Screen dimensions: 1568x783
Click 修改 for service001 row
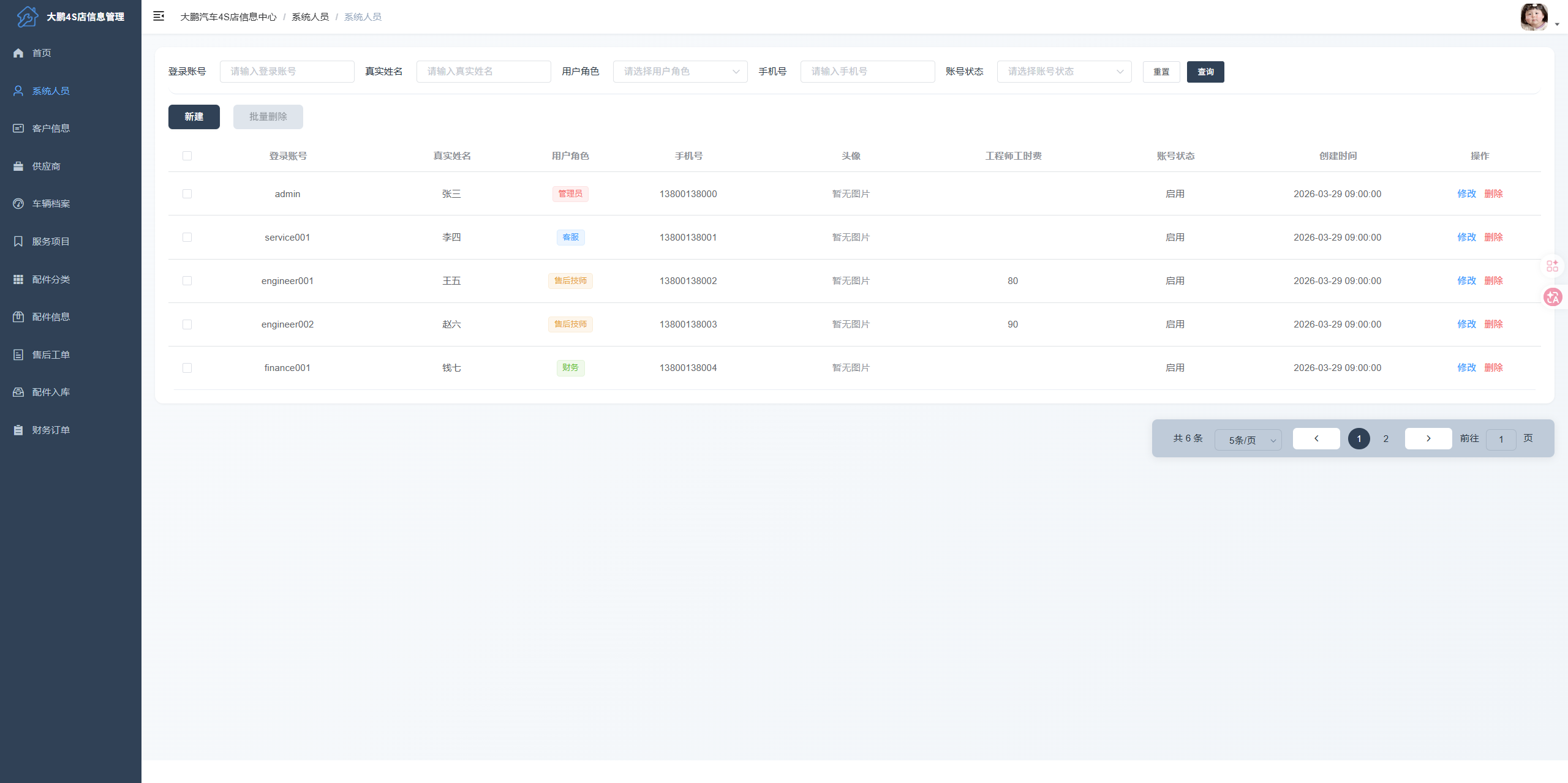point(1466,237)
